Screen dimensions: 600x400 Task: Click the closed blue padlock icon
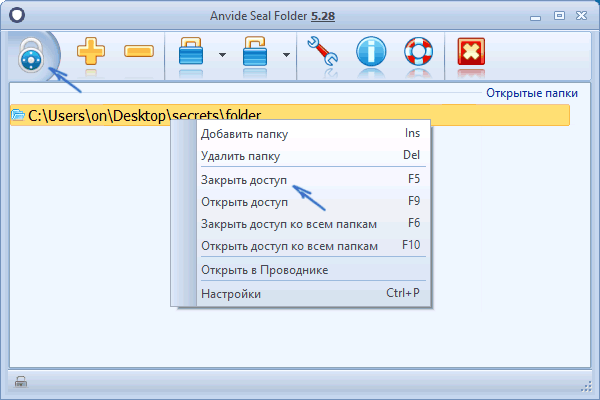click(x=191, y=51)
